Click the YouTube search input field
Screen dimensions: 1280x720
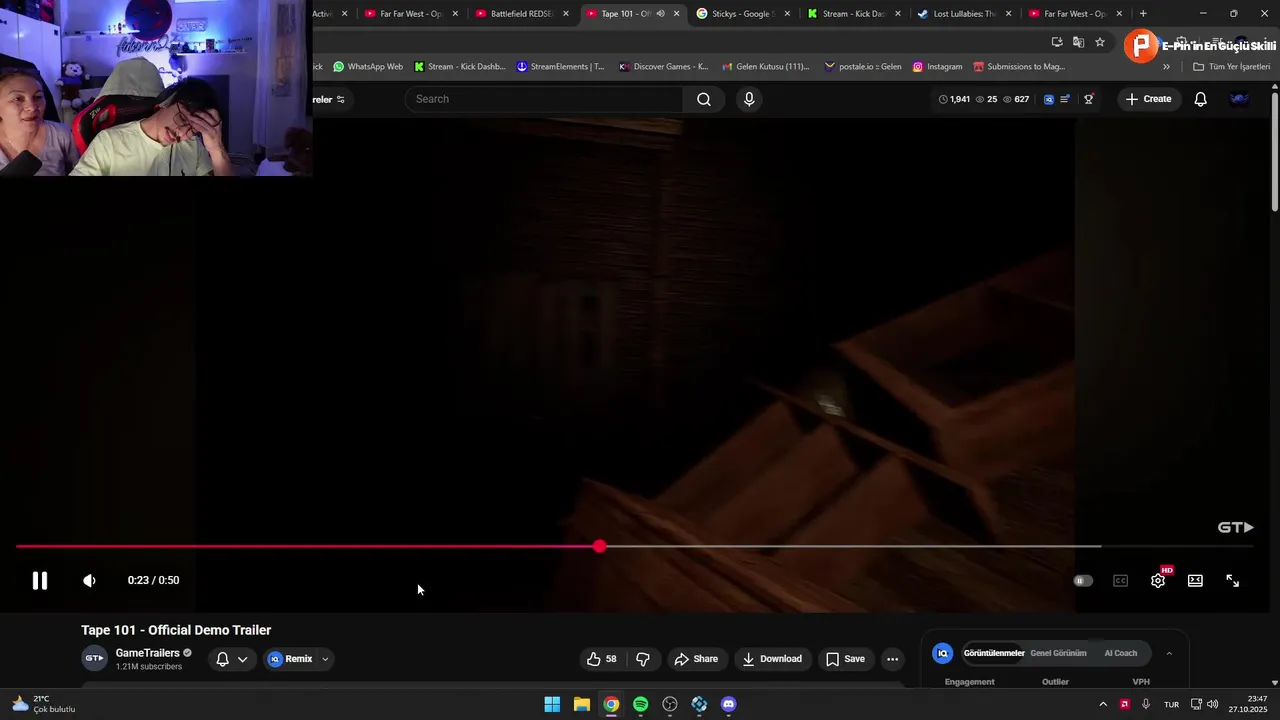point(545,99)
